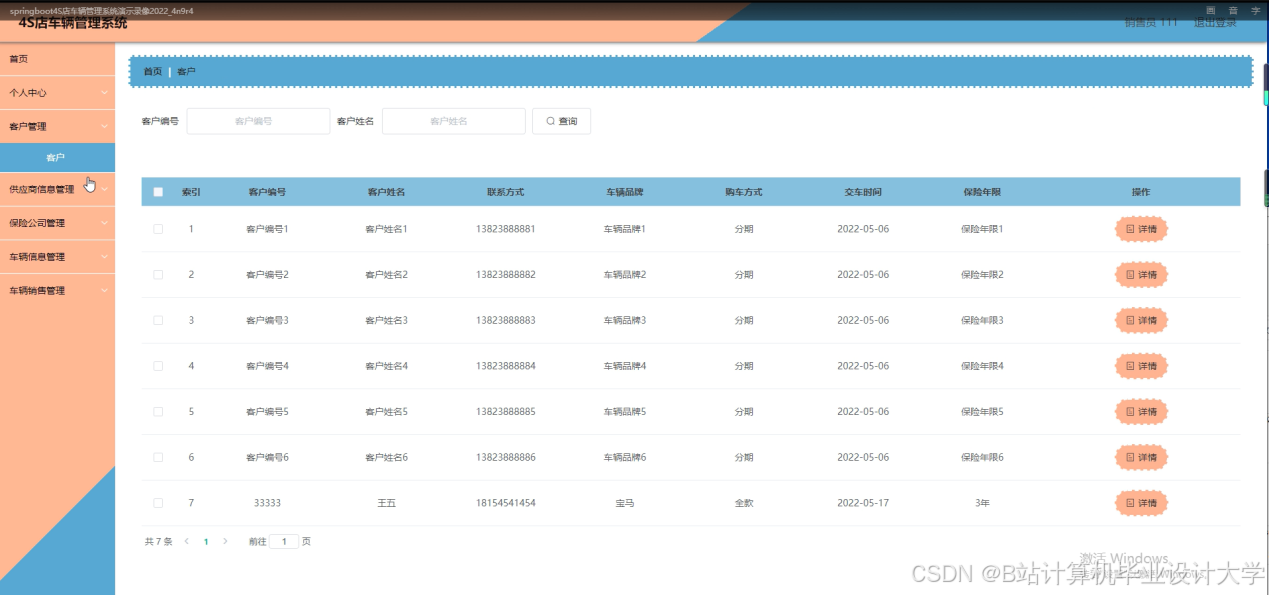
Task: Open 车辆信息管理 in the sidebar
Action: click(x=57, y=257)
